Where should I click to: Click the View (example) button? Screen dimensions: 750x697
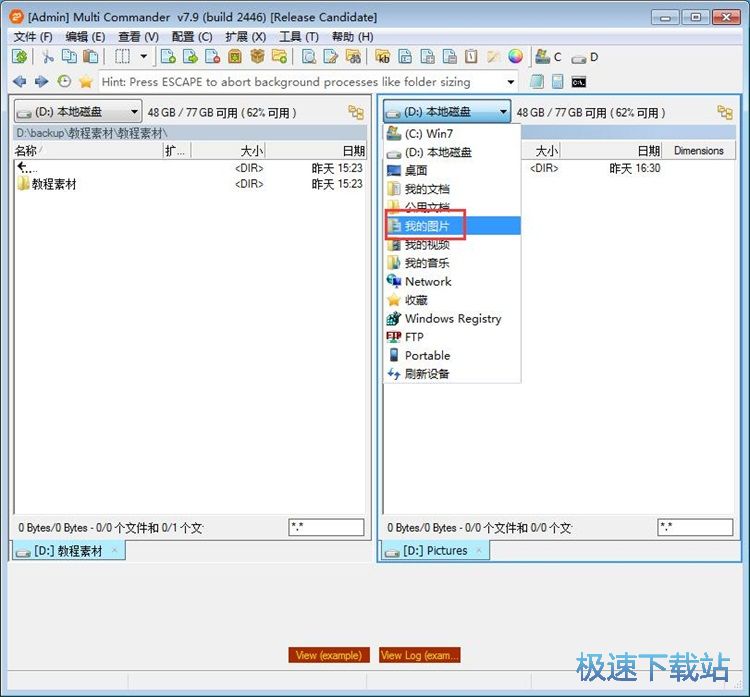pos(328,655)
